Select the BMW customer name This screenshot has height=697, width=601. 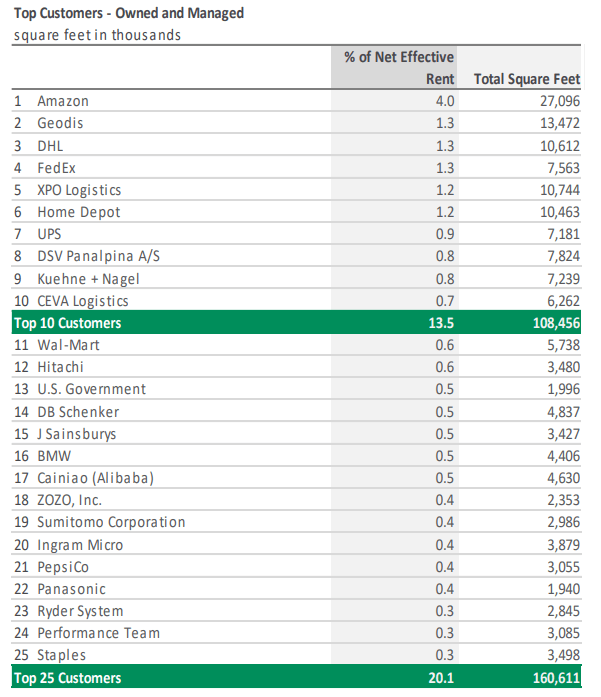tap(54, 456)
